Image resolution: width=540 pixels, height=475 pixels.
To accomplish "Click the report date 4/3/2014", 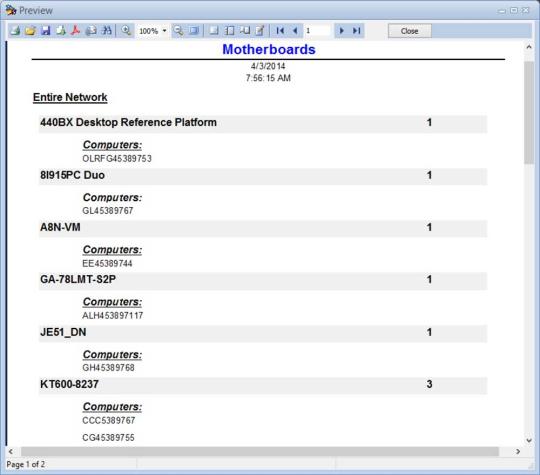I will 268,66.
